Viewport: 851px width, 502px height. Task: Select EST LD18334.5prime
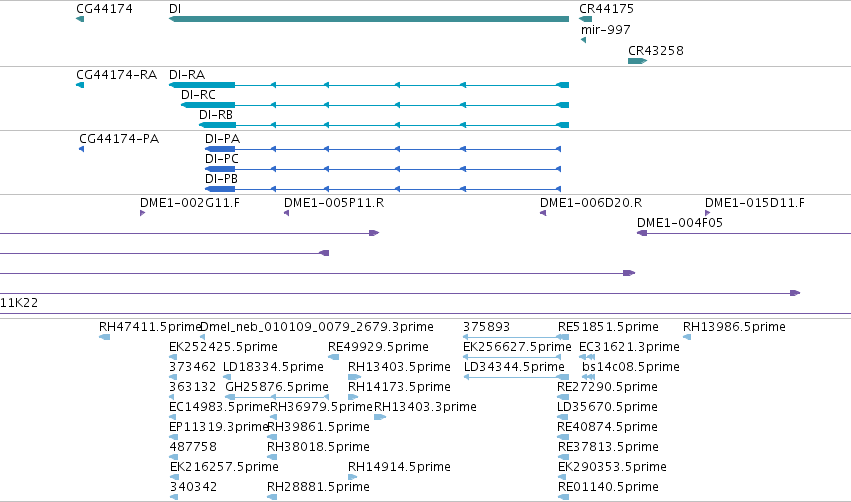[274, 367]
